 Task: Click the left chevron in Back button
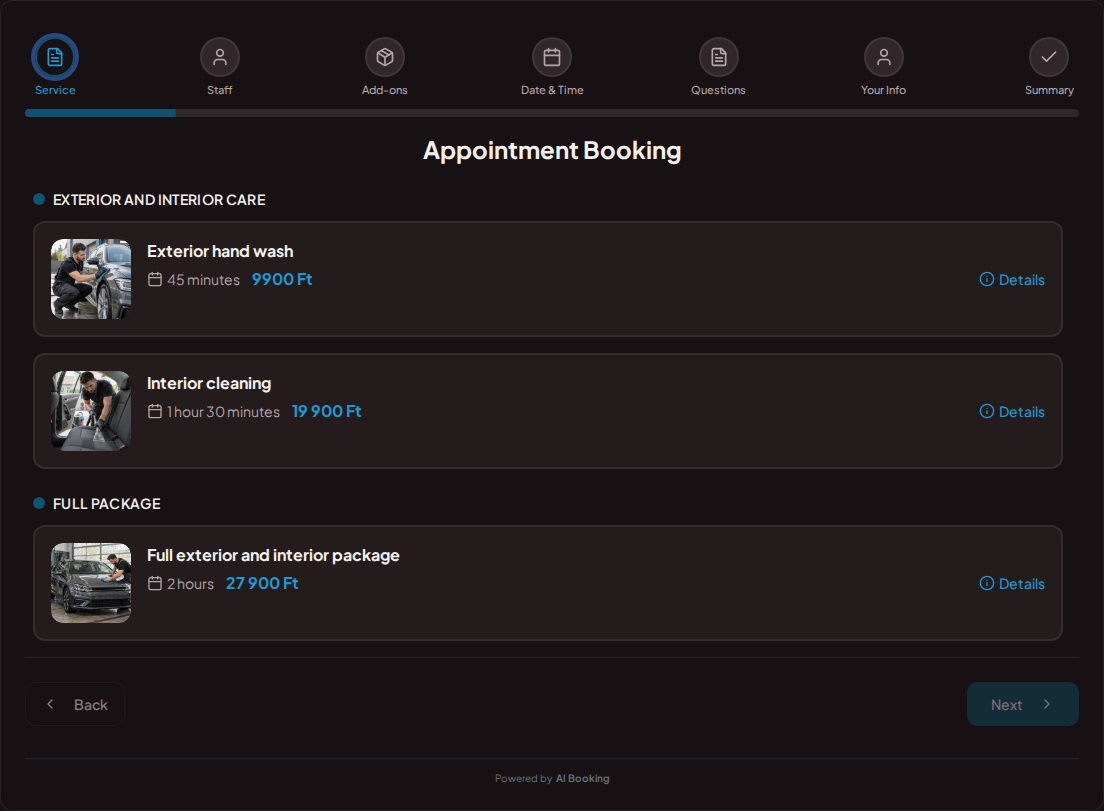50,704
